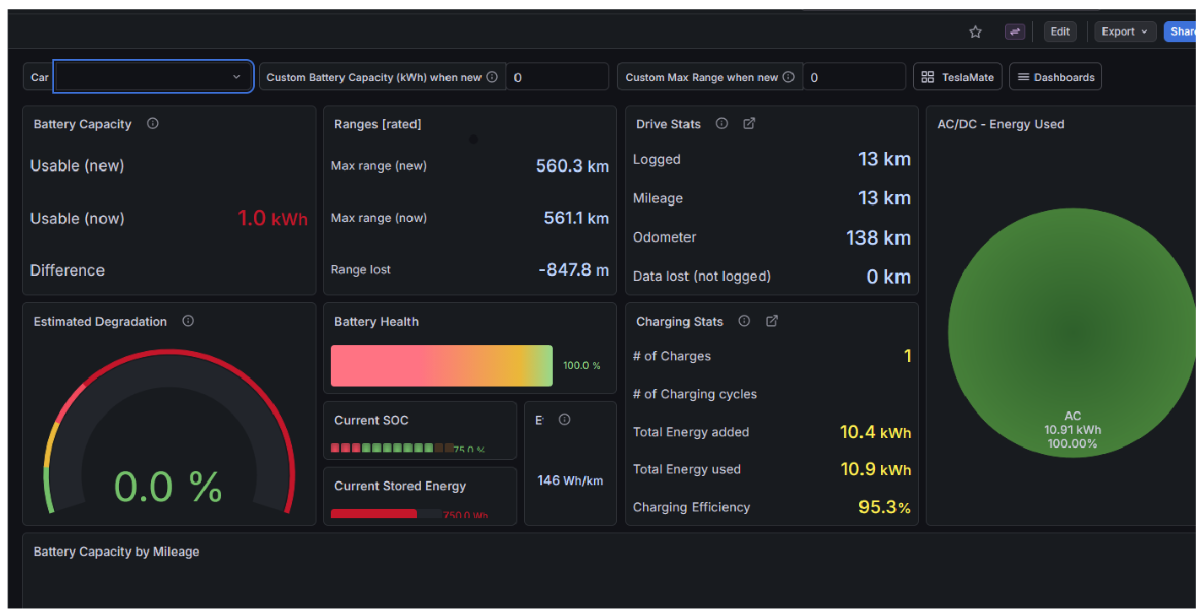Star this dashboard as favorite
This screenshot has height=611, width=1200.
(x=975, y=32)
